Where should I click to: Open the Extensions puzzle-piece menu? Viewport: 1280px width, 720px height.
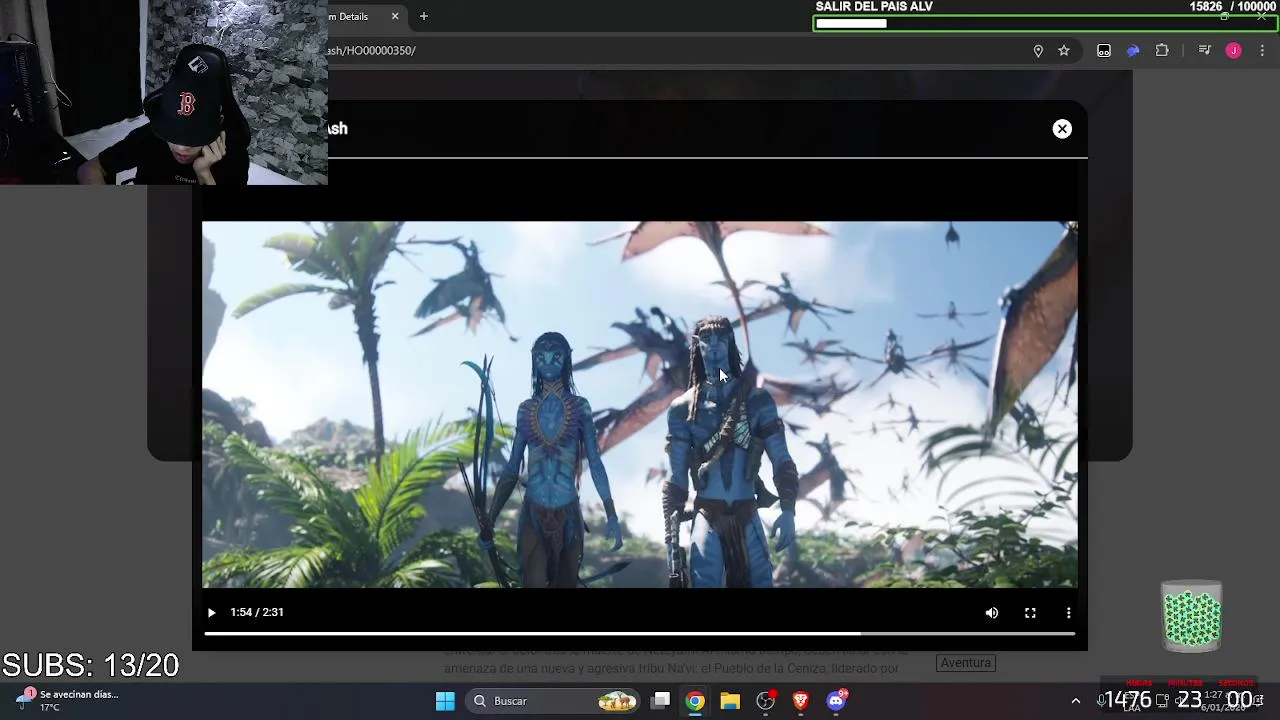[x=1162, y=51]
